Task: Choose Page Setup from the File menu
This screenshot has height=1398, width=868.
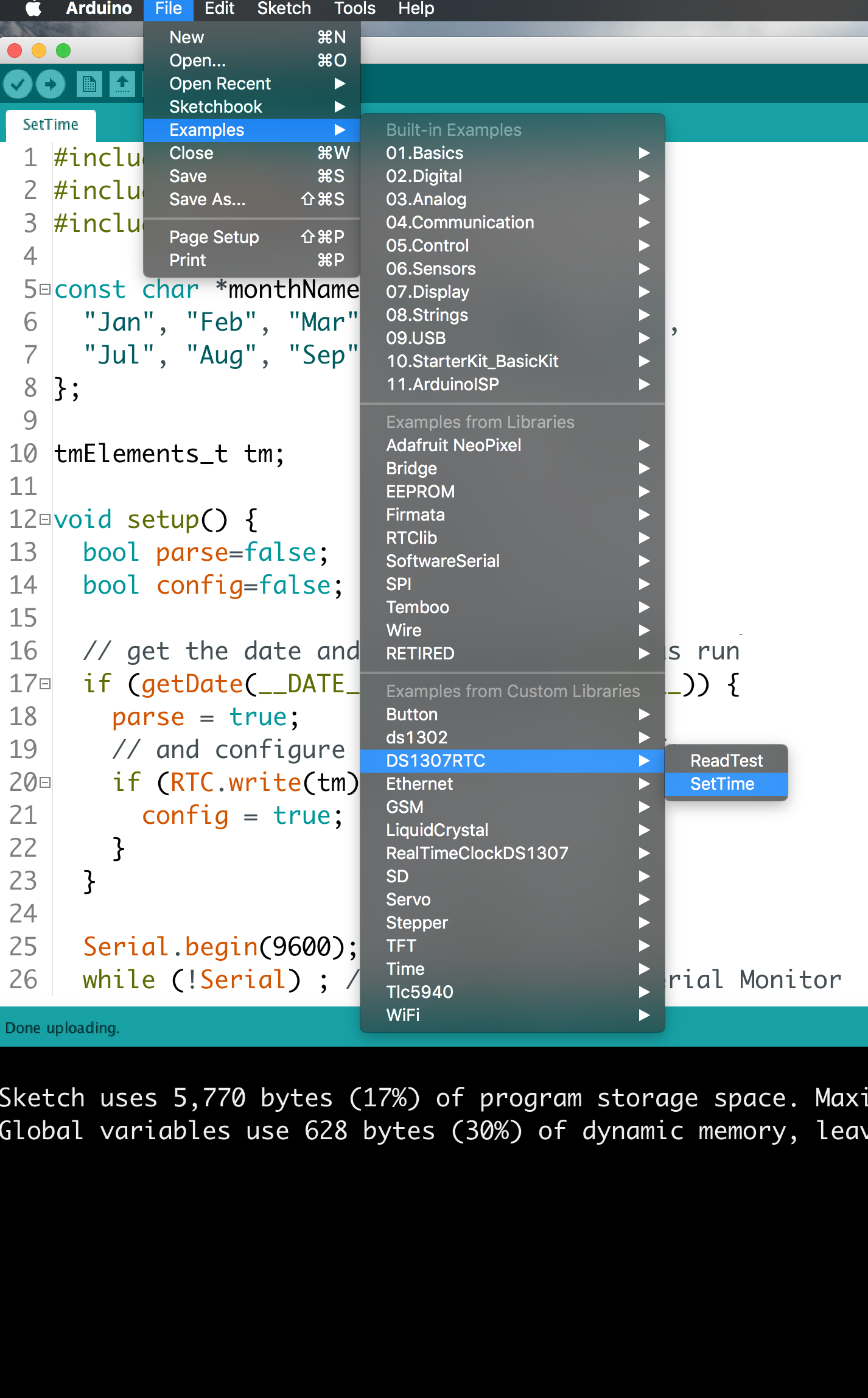Action: [252, 237]
